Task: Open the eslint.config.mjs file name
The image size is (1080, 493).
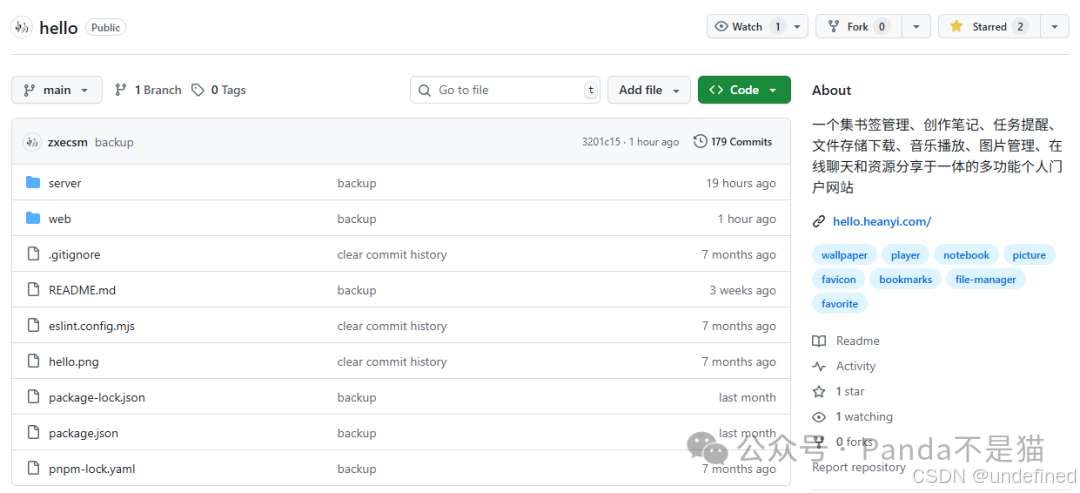Action: (x=92, y=326)
